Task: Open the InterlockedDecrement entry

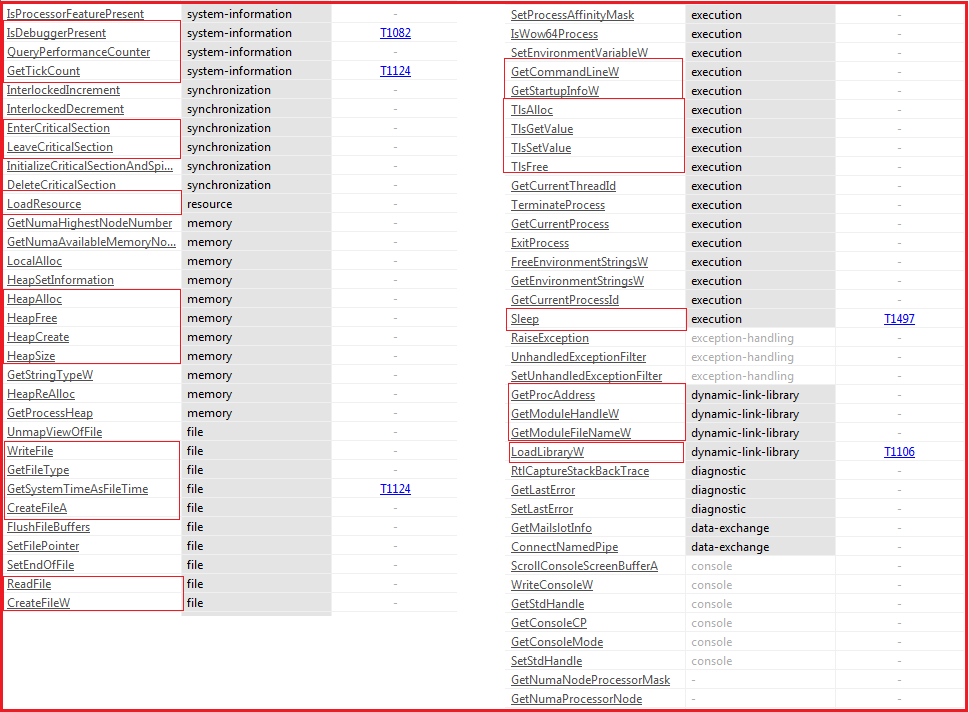Action: click(x=66, y=109)
